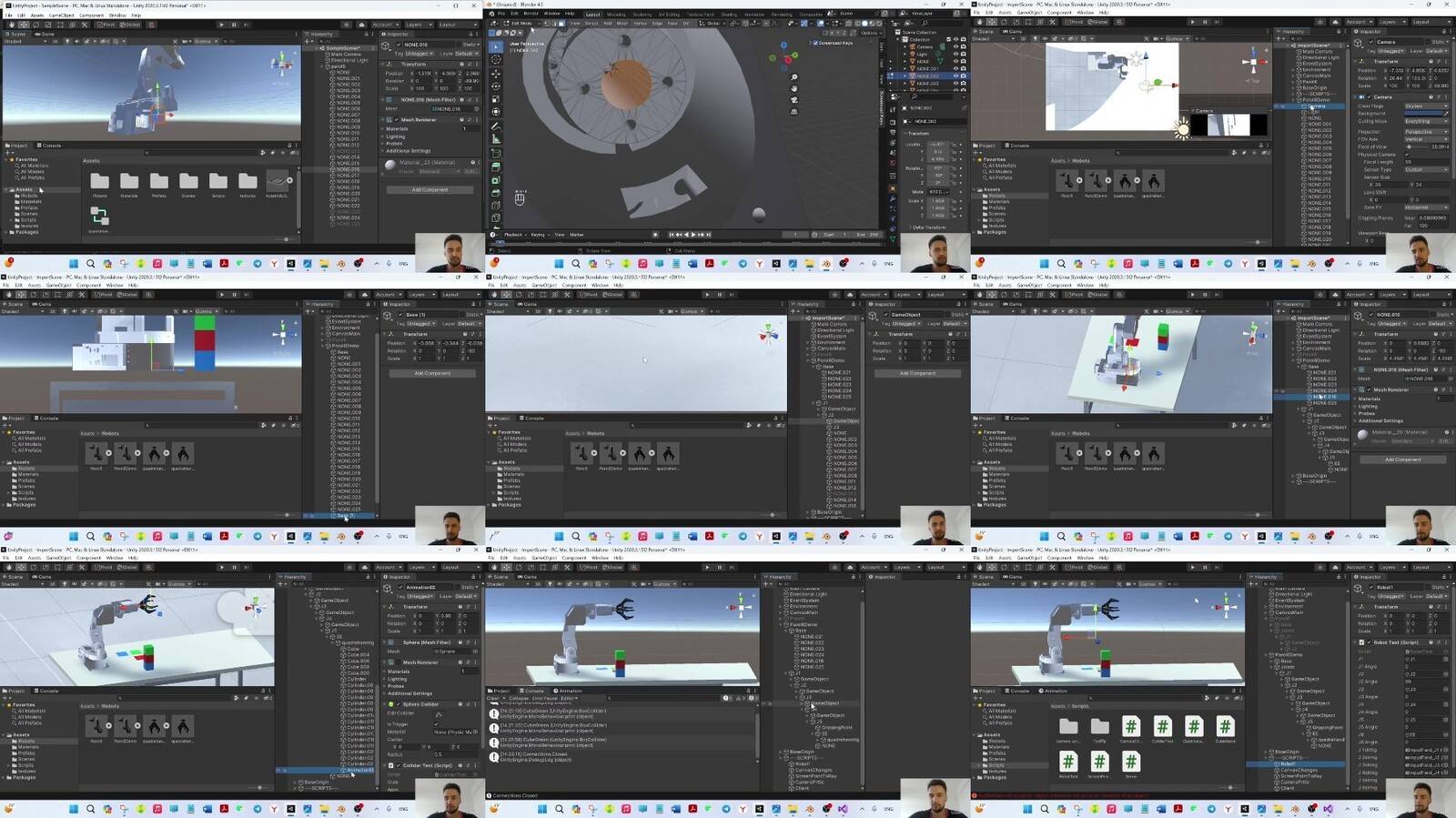1456x818 pixels.
Task: Open the Scenes folder icon in SampleScene's Assets
Action: 188,182
